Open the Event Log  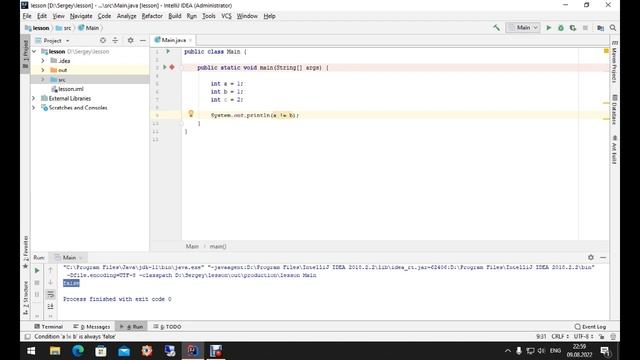coord(590,327)
